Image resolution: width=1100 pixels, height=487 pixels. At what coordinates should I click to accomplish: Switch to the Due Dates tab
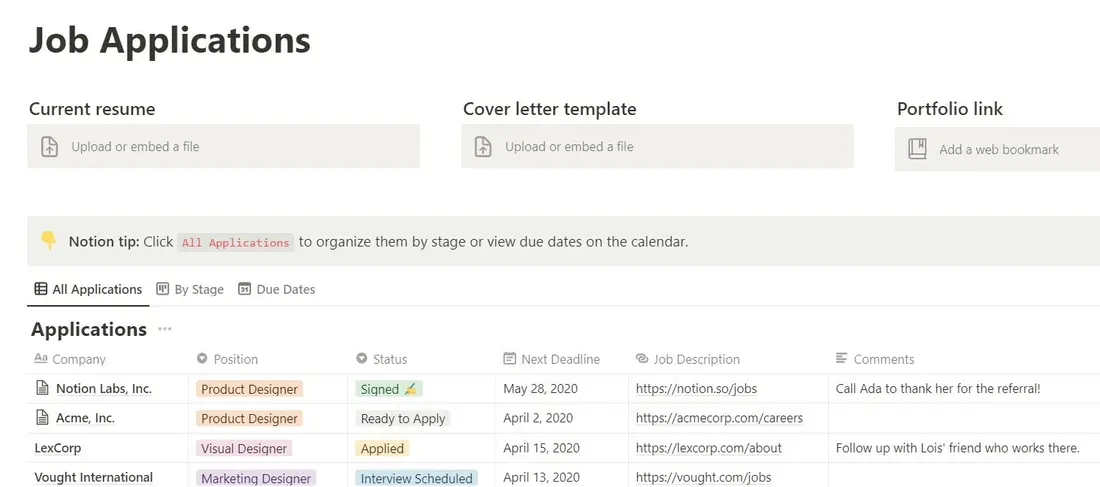(277, 289)
